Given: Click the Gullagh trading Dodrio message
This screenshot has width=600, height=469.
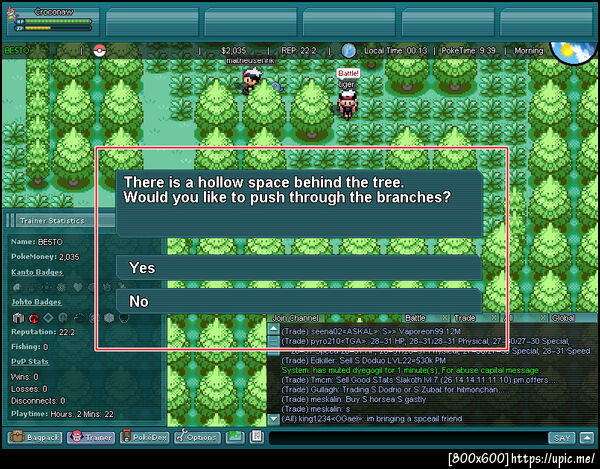Looking at the screenshot, I should click(391, 389).
